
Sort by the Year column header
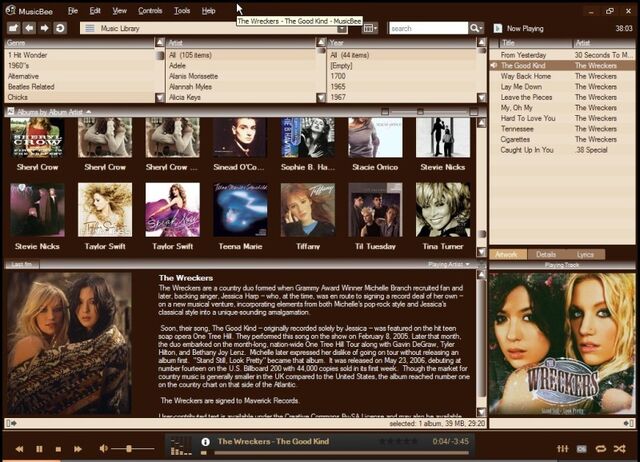(402, 42)
